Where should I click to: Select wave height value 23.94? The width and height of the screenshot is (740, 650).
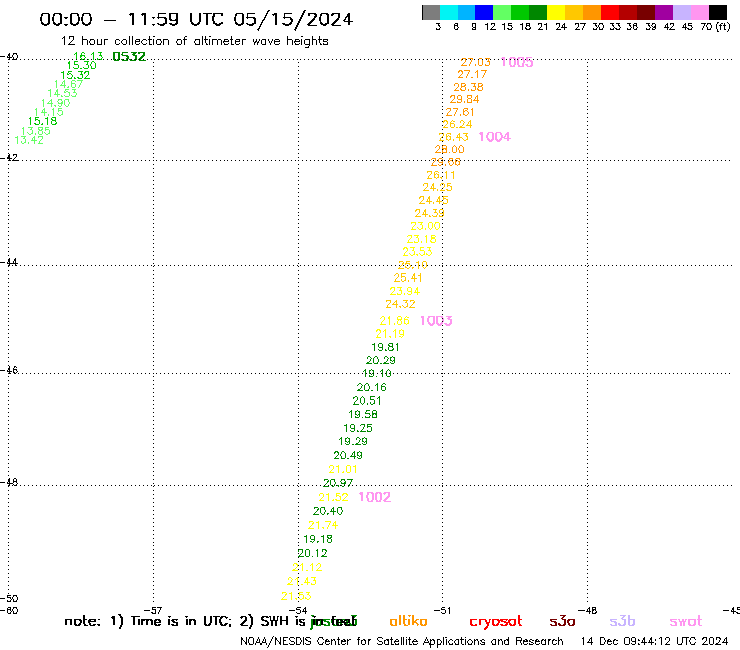405,291
